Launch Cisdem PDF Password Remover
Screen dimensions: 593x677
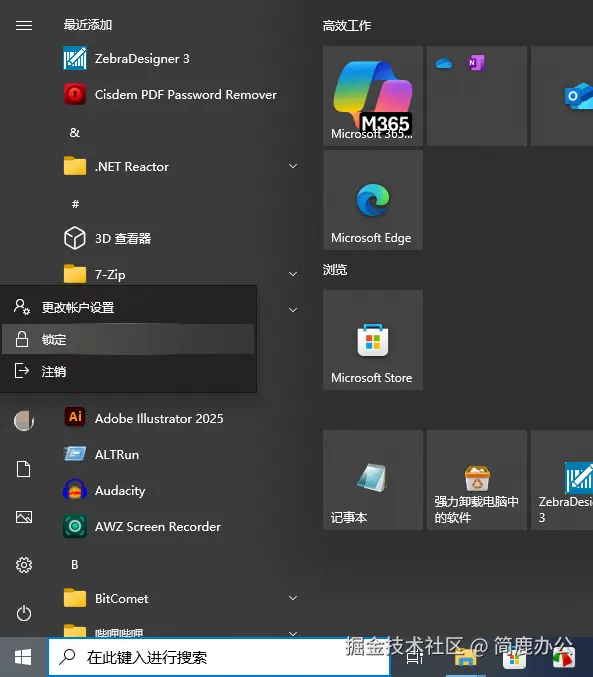click(181, 94)
